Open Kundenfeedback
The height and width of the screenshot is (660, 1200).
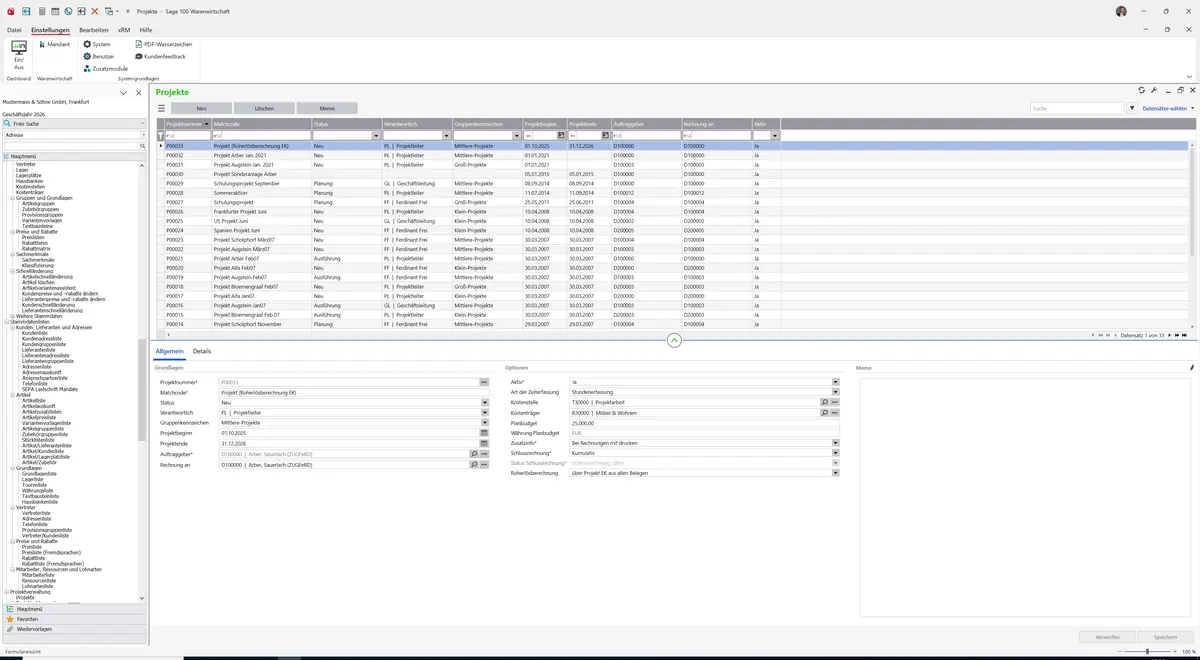click(x=160, y=56)
